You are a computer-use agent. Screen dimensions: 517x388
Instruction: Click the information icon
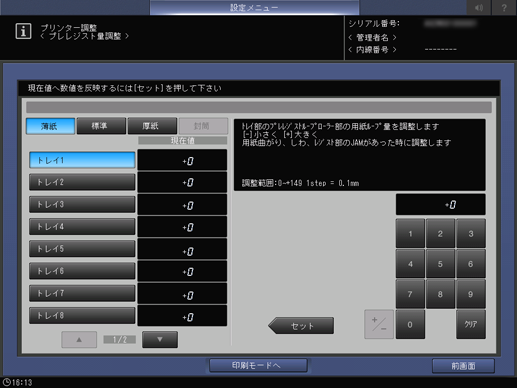[x=23, y=31]
